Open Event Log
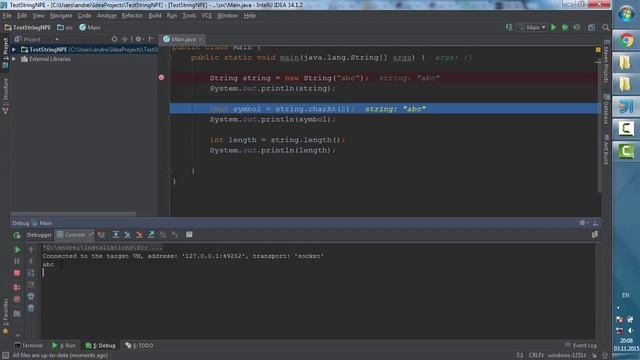Viewport: 640px width, 360px height. point(580,345)
